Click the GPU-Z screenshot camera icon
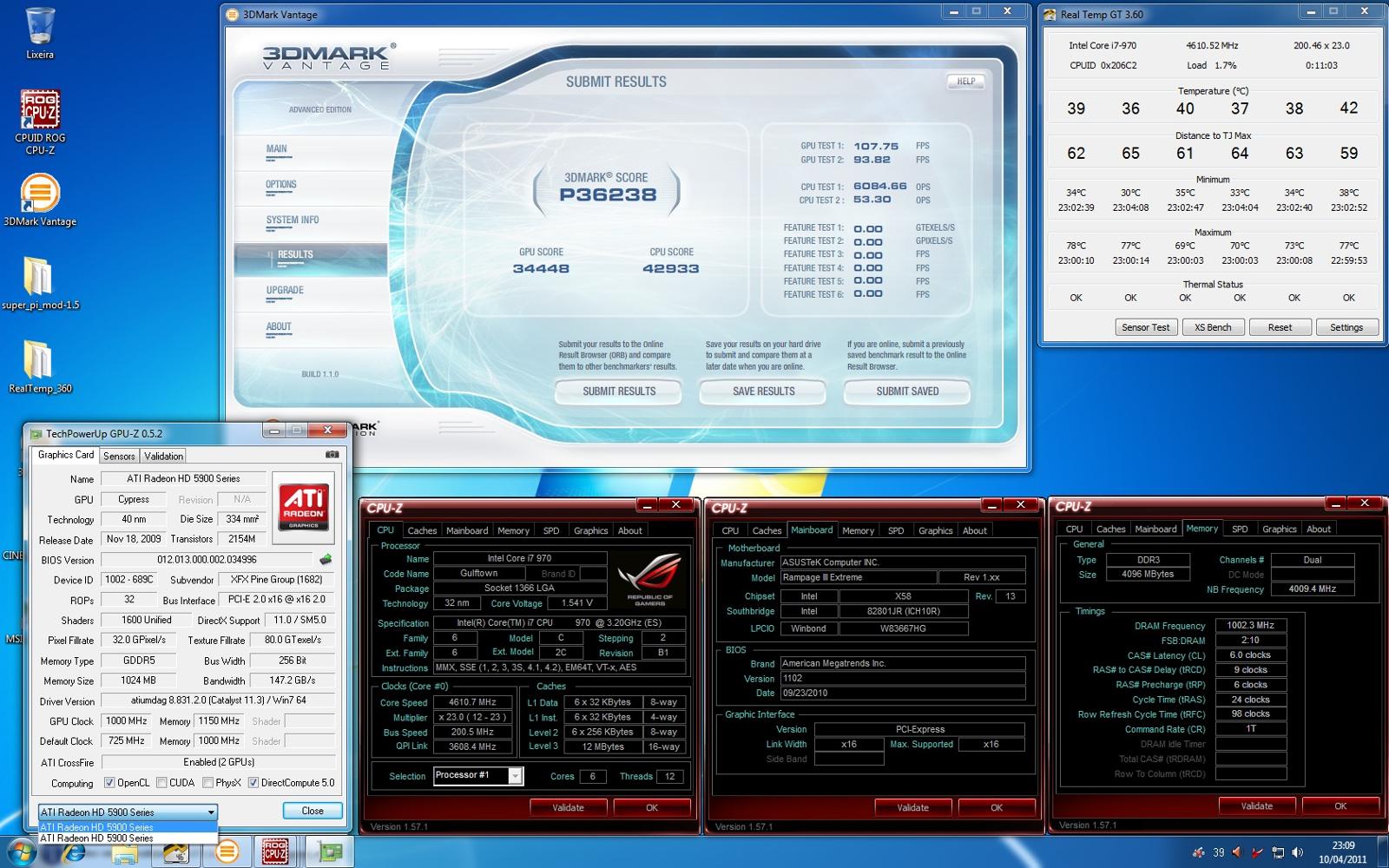 tap(332, 454)
